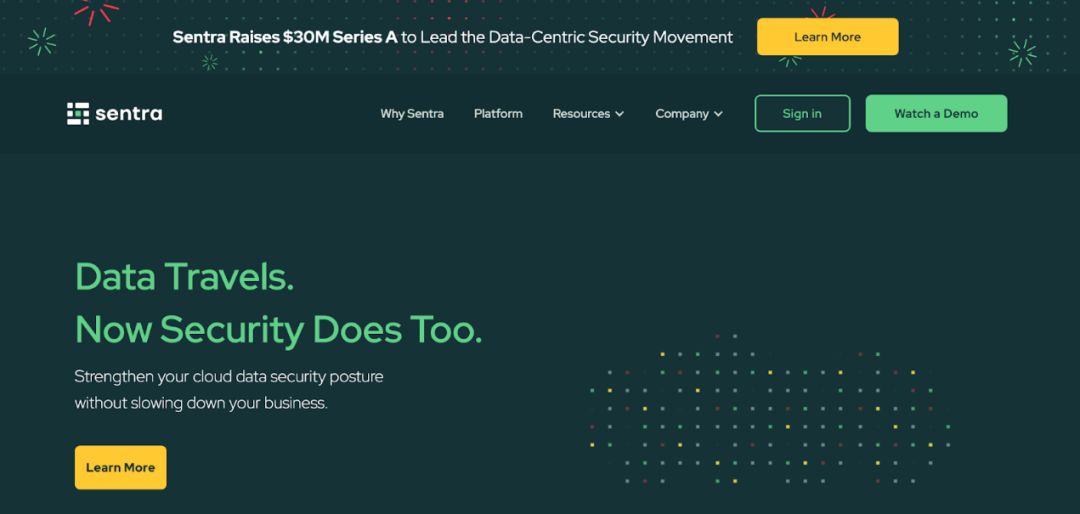This screenshot has height=514, width=1080.
Task: Go to the Platform menu item
Action: pos(498,114)
